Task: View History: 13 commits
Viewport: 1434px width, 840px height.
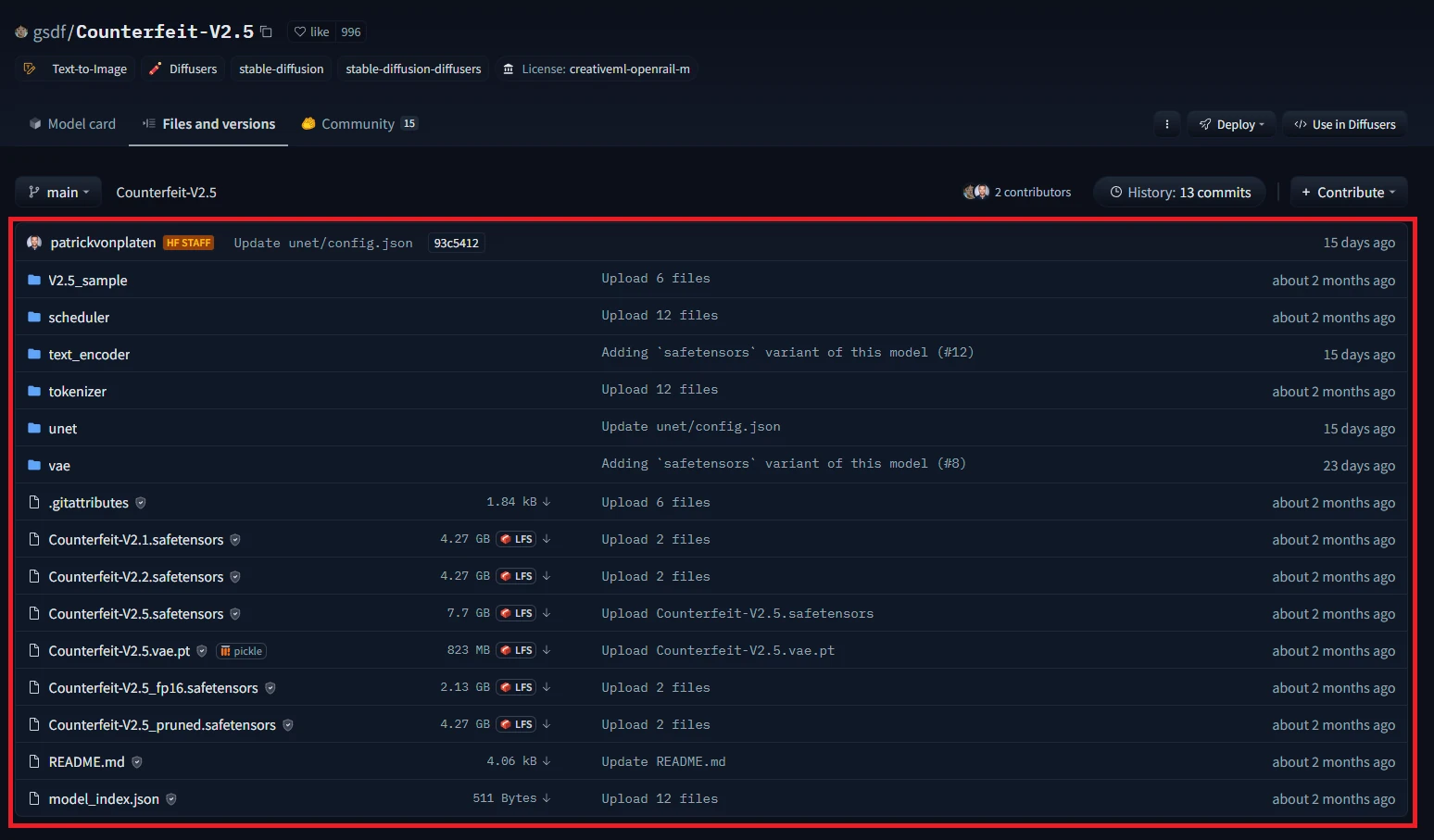Action: [1179, 193]
